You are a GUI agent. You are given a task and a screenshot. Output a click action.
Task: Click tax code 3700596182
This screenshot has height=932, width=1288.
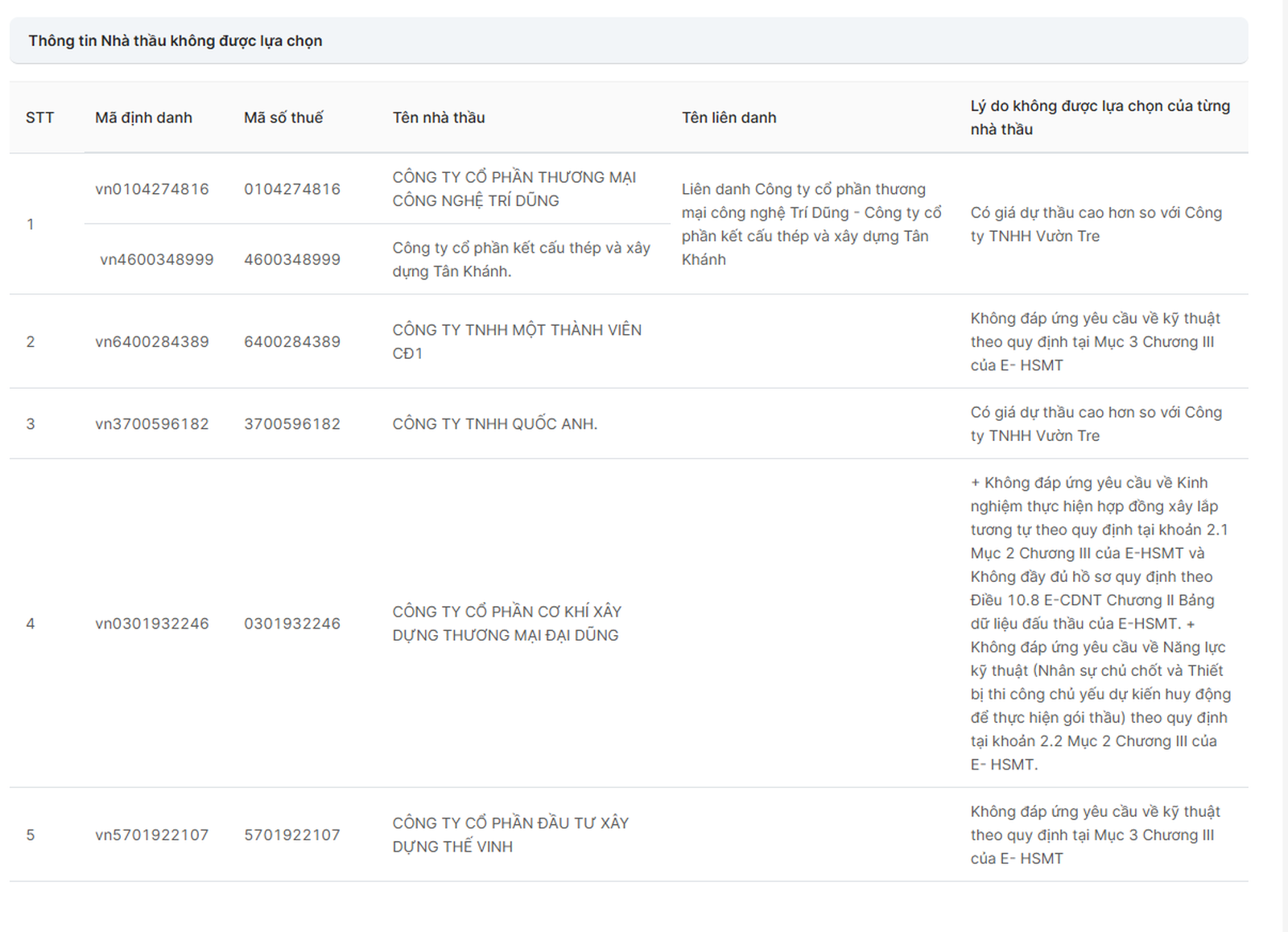292,424
